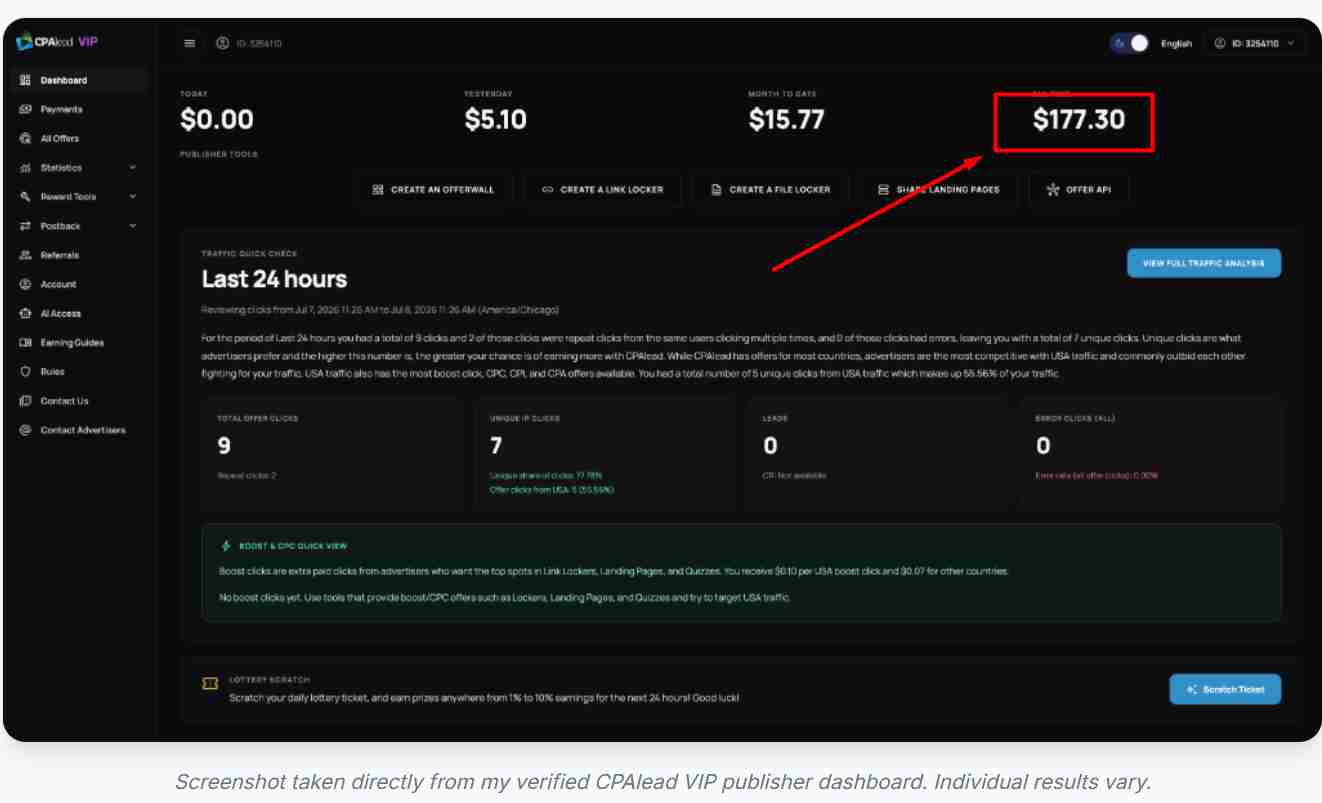This screenshot has width=1322, height=803.
Task: Click the 'Offer clicks from USA' green text
Action: (552, 490)
